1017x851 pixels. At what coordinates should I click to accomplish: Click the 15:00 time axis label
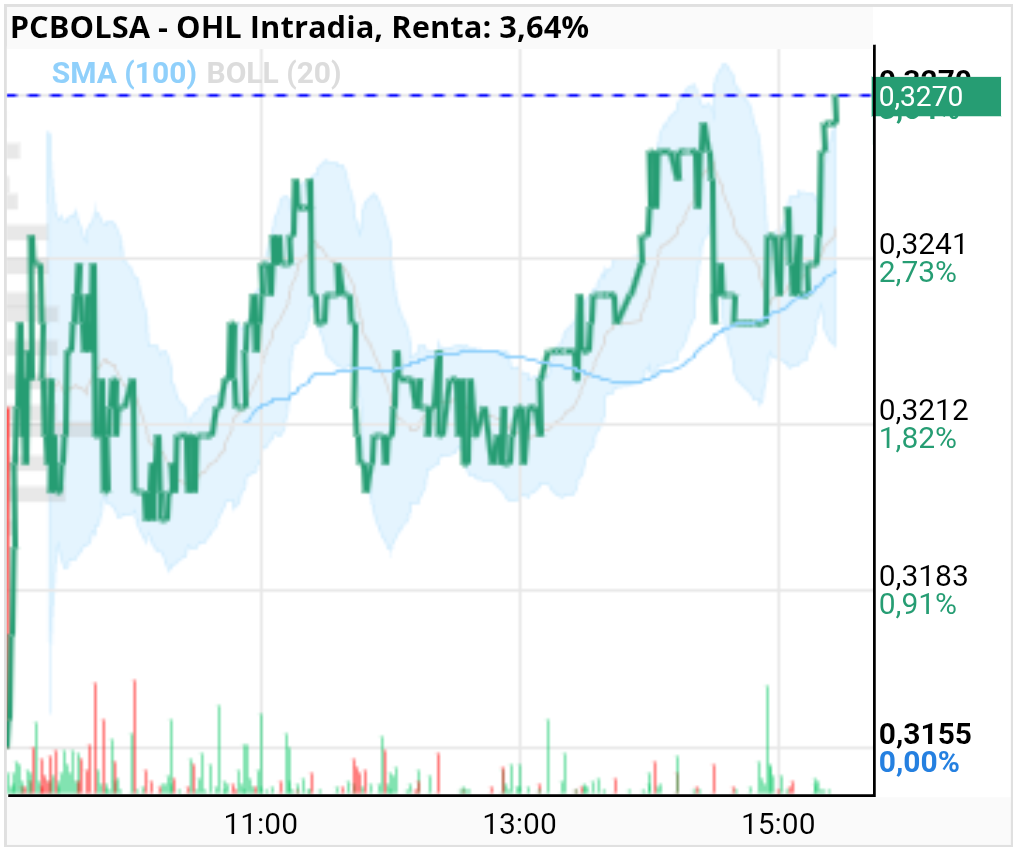pos(778,824)
